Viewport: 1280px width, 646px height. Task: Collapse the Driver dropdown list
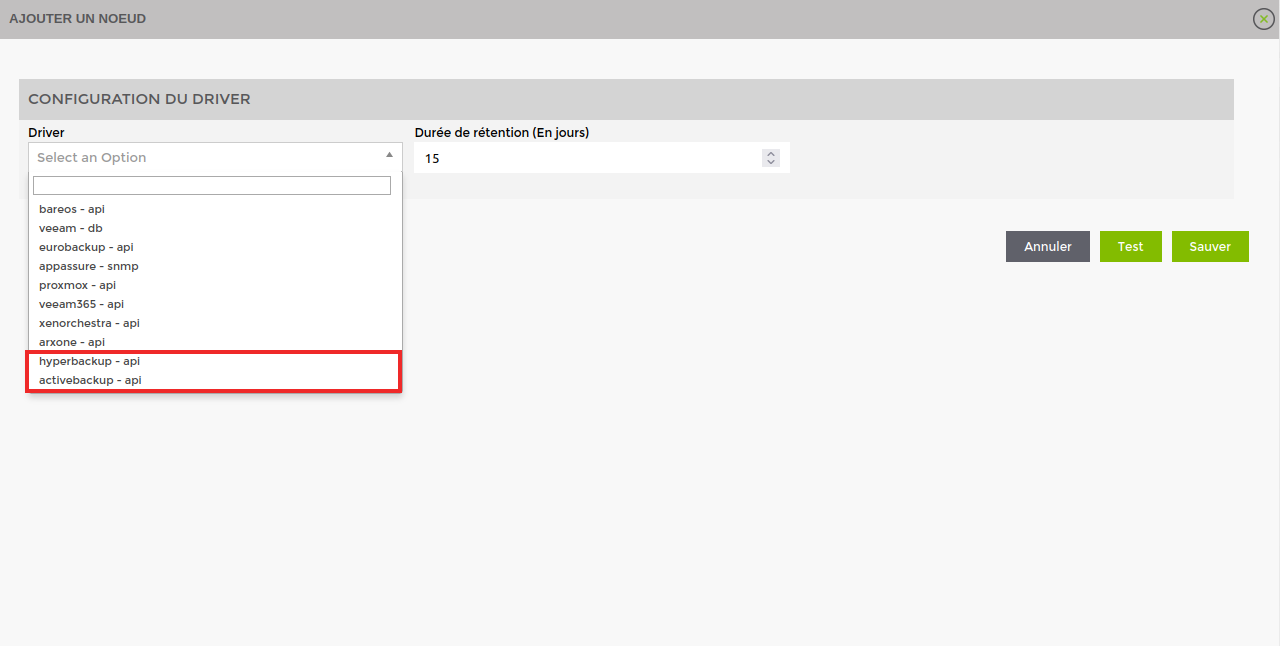click(389, 156)
